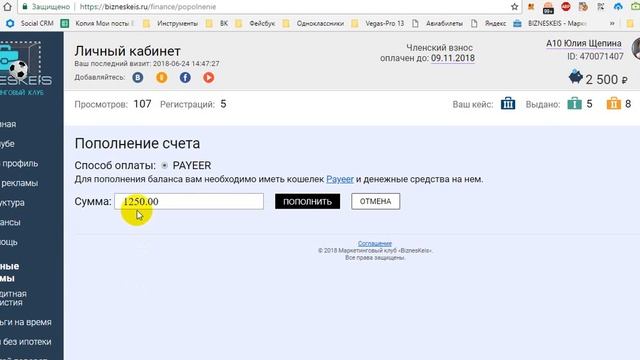Click the BiznesKeis logo in sidebar
640x360 pixels.
[25, 69]
